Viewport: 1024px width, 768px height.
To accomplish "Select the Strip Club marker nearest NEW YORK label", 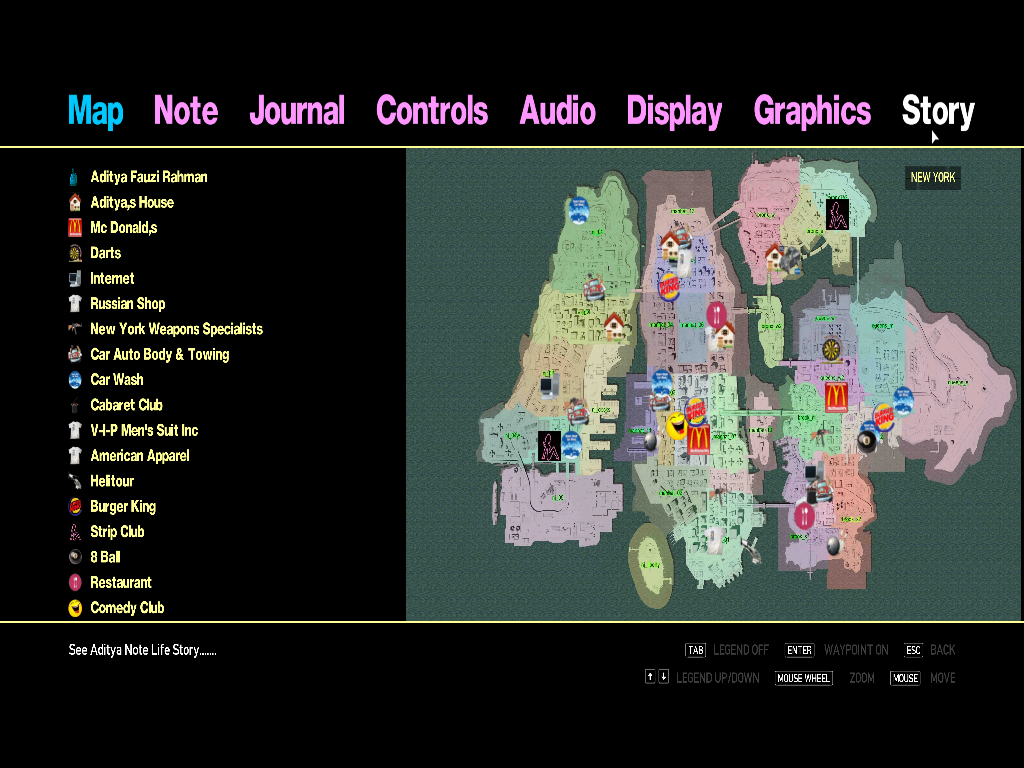I will tap(837, 214).
